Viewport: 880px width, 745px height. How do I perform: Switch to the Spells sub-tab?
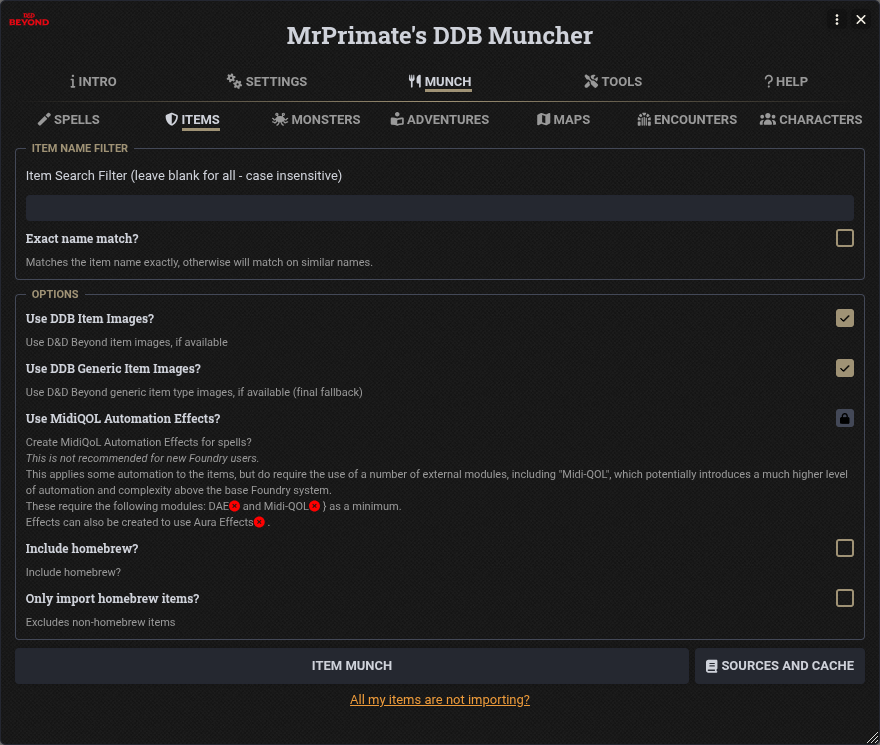(x=68, y=120)
